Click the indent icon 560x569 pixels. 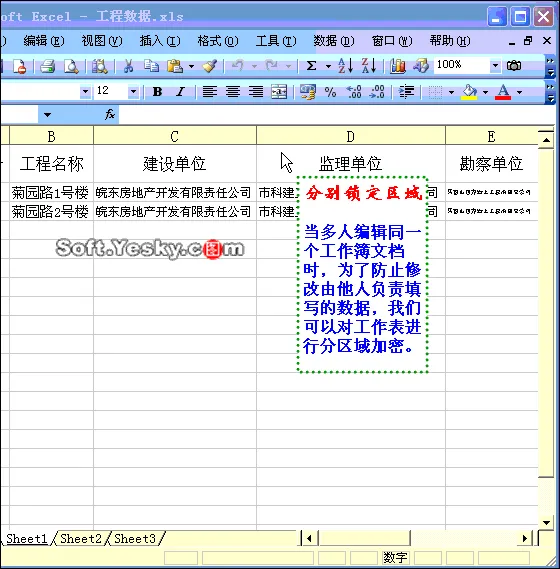[x=406, y=92]
